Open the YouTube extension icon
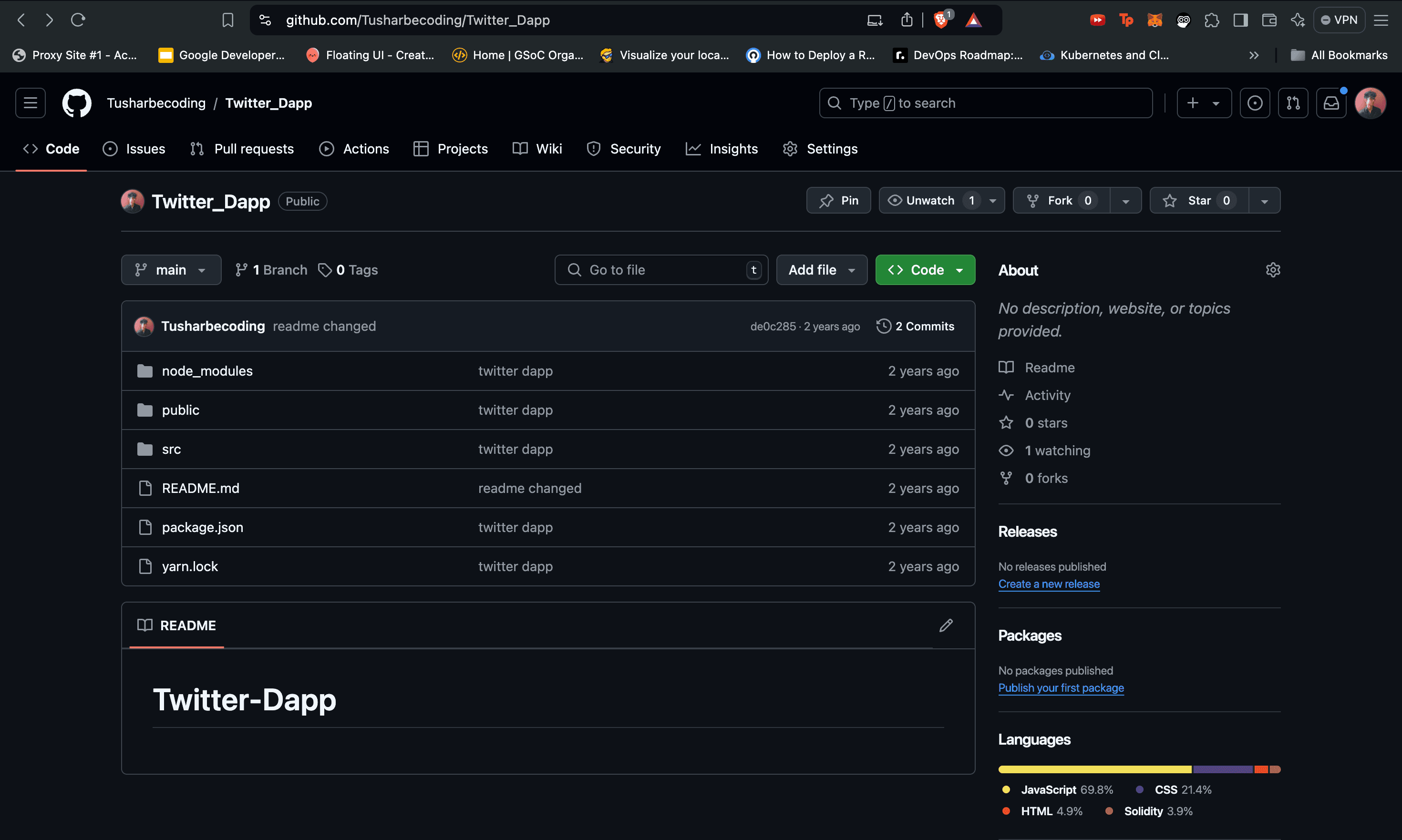The height and width of the screenshot is (840, 1402). click(x=1097, y=20)
